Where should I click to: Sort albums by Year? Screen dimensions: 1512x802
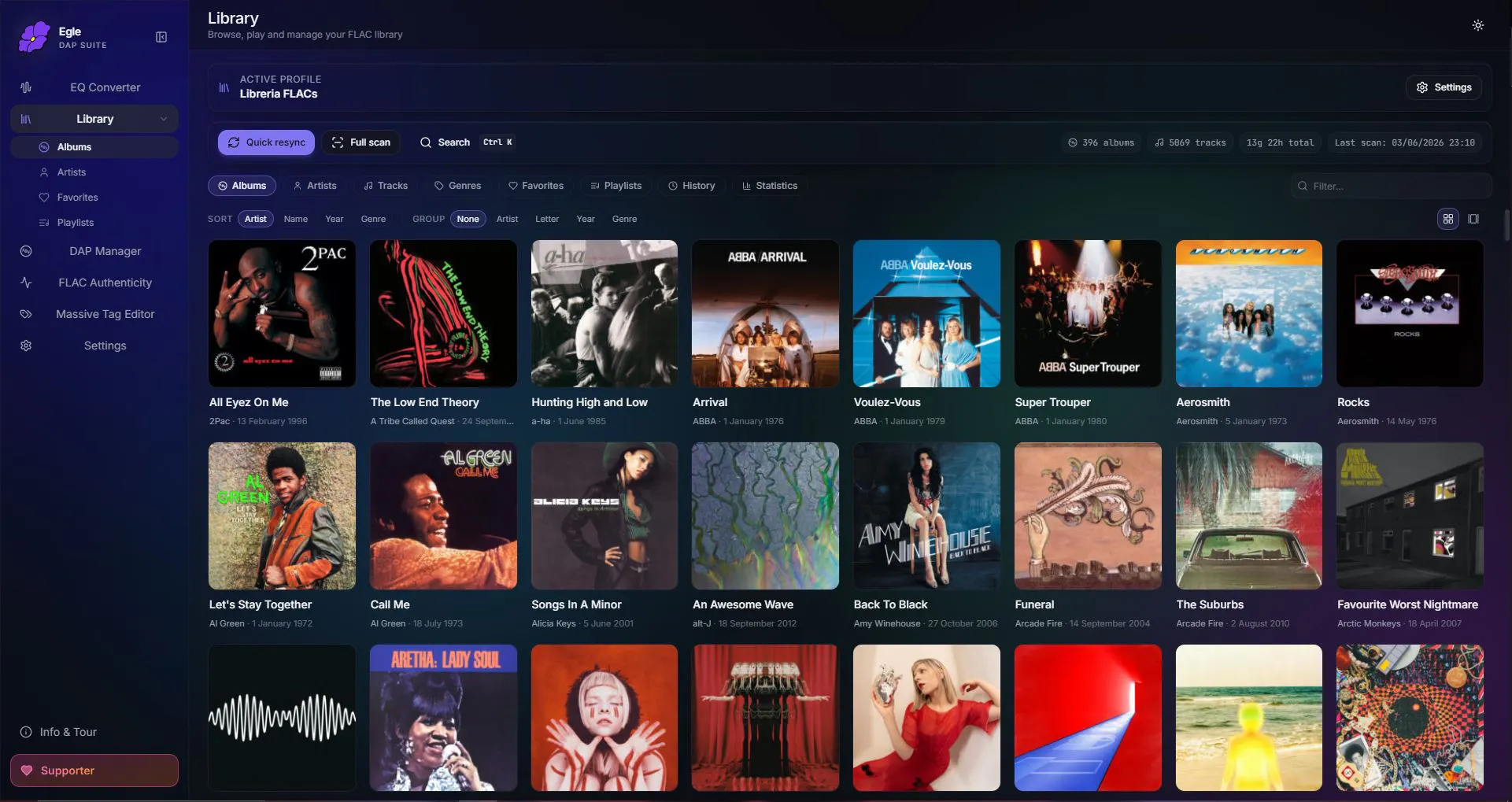[335, 219]
